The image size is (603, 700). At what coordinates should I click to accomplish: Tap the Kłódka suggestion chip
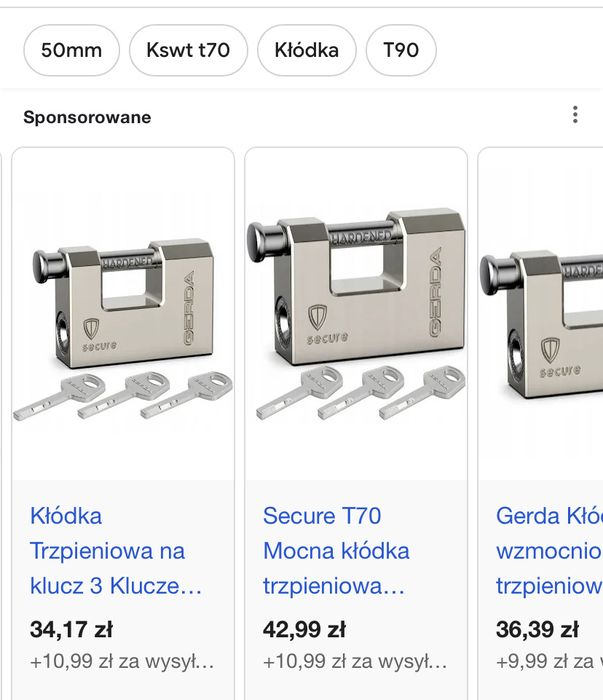tap(307, 50)
